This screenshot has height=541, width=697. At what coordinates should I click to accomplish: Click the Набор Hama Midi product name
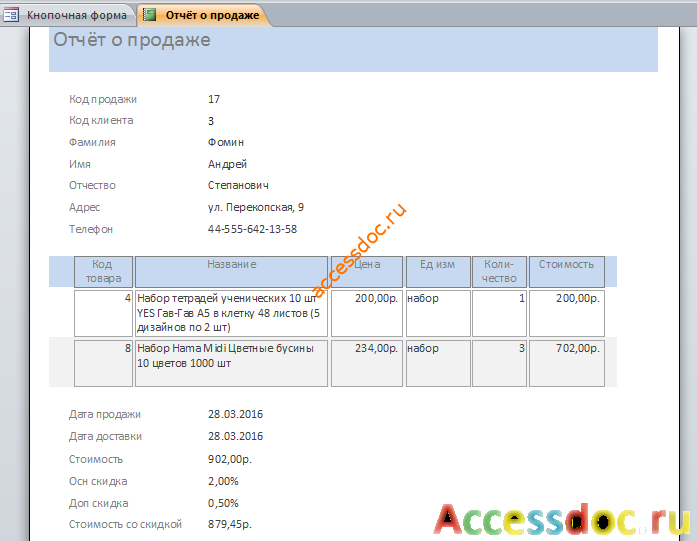[232, 363]
